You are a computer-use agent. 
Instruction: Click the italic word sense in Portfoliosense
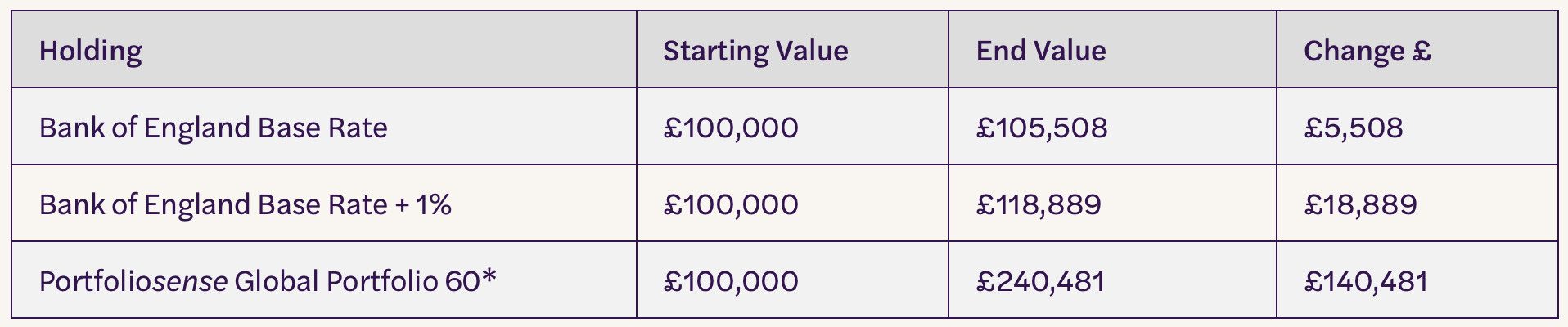190,281
